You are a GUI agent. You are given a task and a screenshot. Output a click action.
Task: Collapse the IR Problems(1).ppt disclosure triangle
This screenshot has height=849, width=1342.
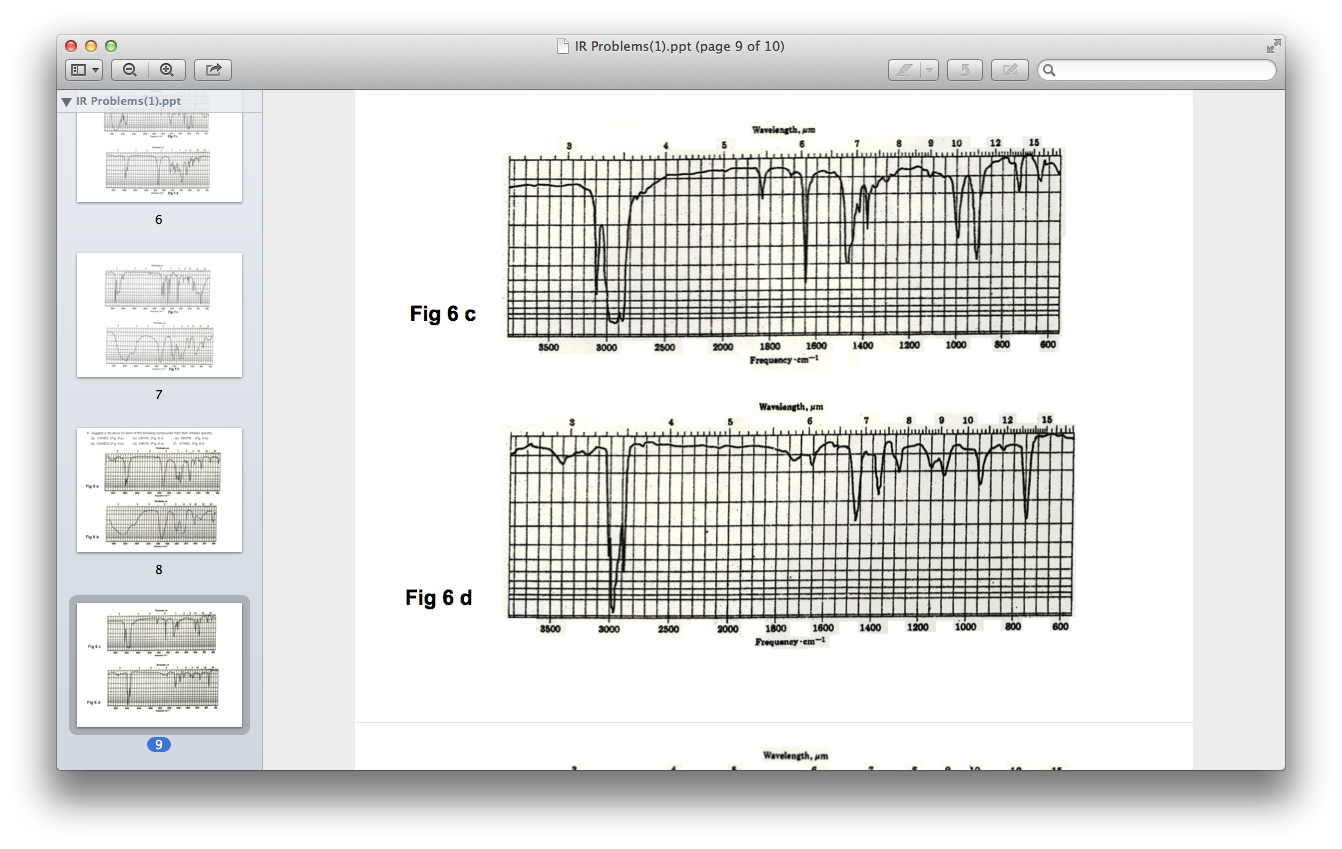click(x=67, y=100)
